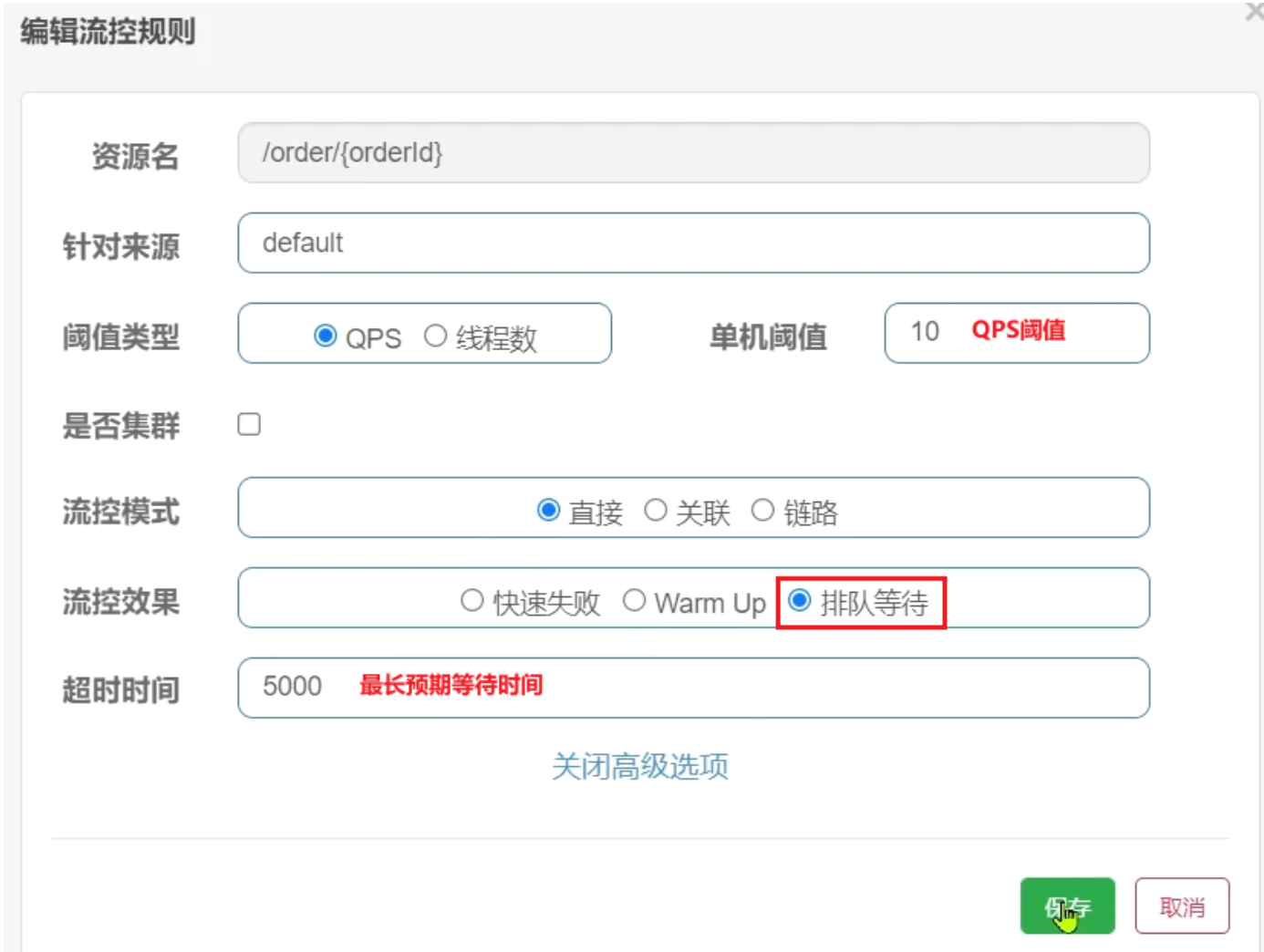Select 快速失败 as the 流控效果
Image resolution: width=1264 pixels, height=952 pixels.
click(471, 601)
